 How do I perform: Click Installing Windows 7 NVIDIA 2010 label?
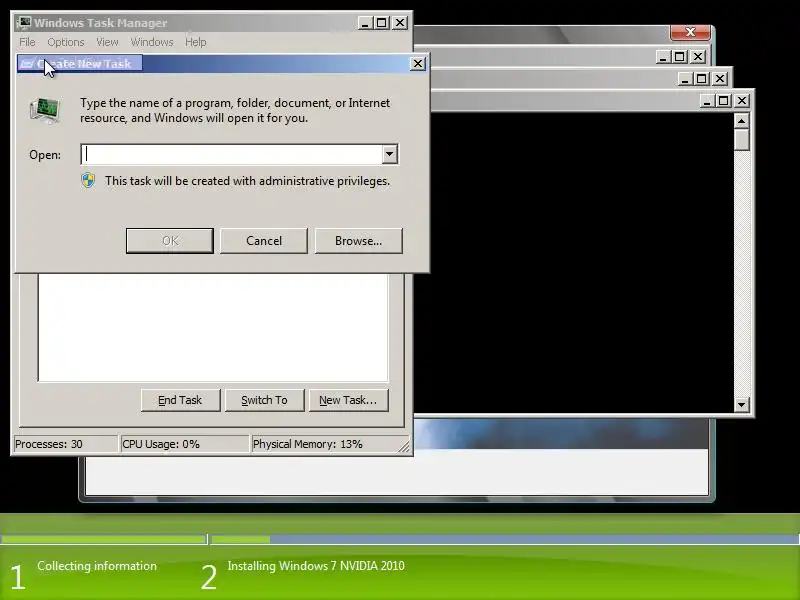coord(316,566)
